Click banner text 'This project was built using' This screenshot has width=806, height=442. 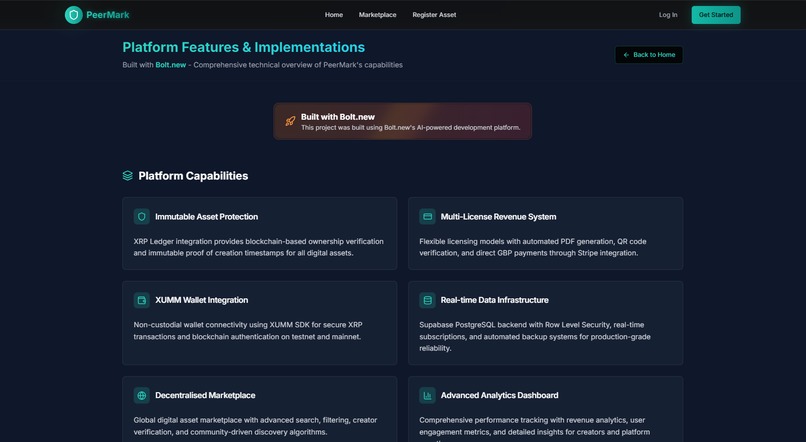point(410,127)
